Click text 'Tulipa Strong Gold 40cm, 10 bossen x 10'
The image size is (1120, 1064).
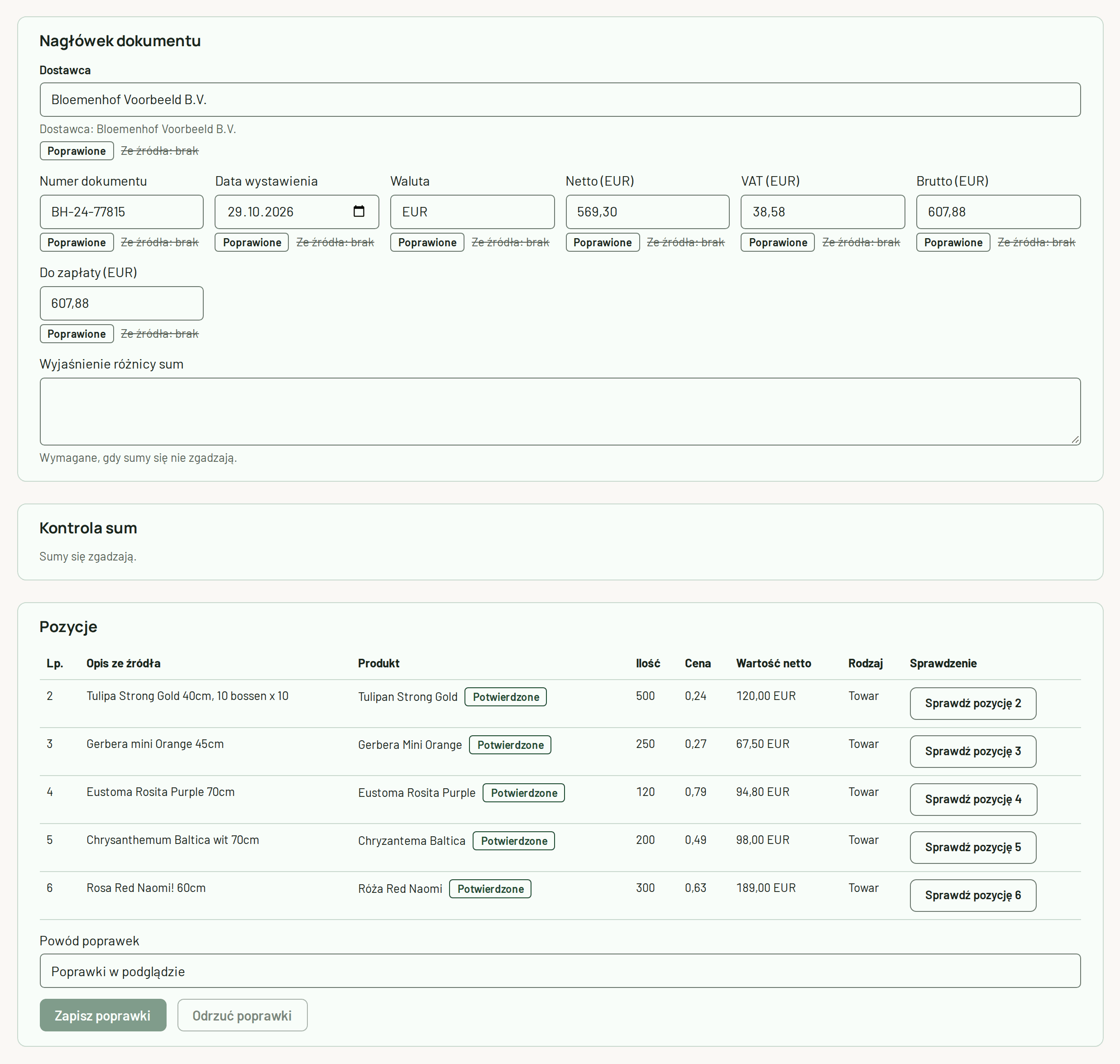pyautogui.click(x=187, y=696)
